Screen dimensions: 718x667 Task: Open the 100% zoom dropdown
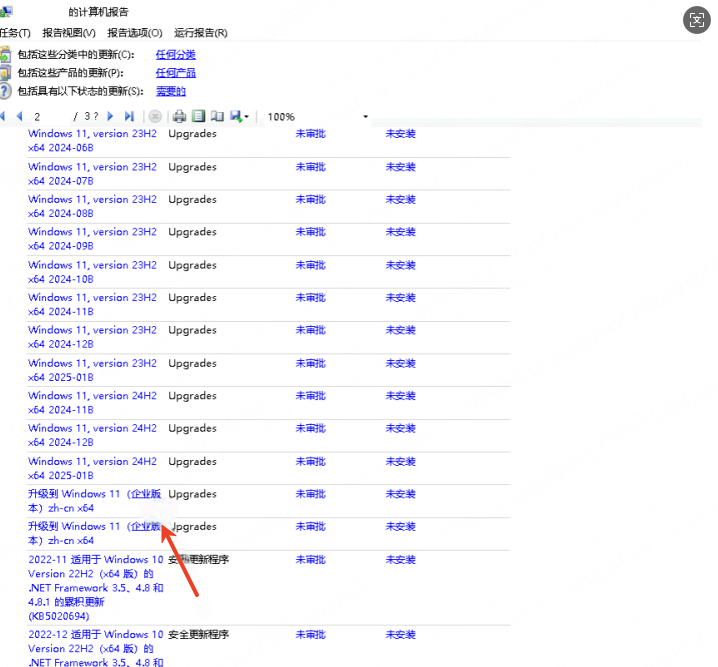tap(365, 117)
